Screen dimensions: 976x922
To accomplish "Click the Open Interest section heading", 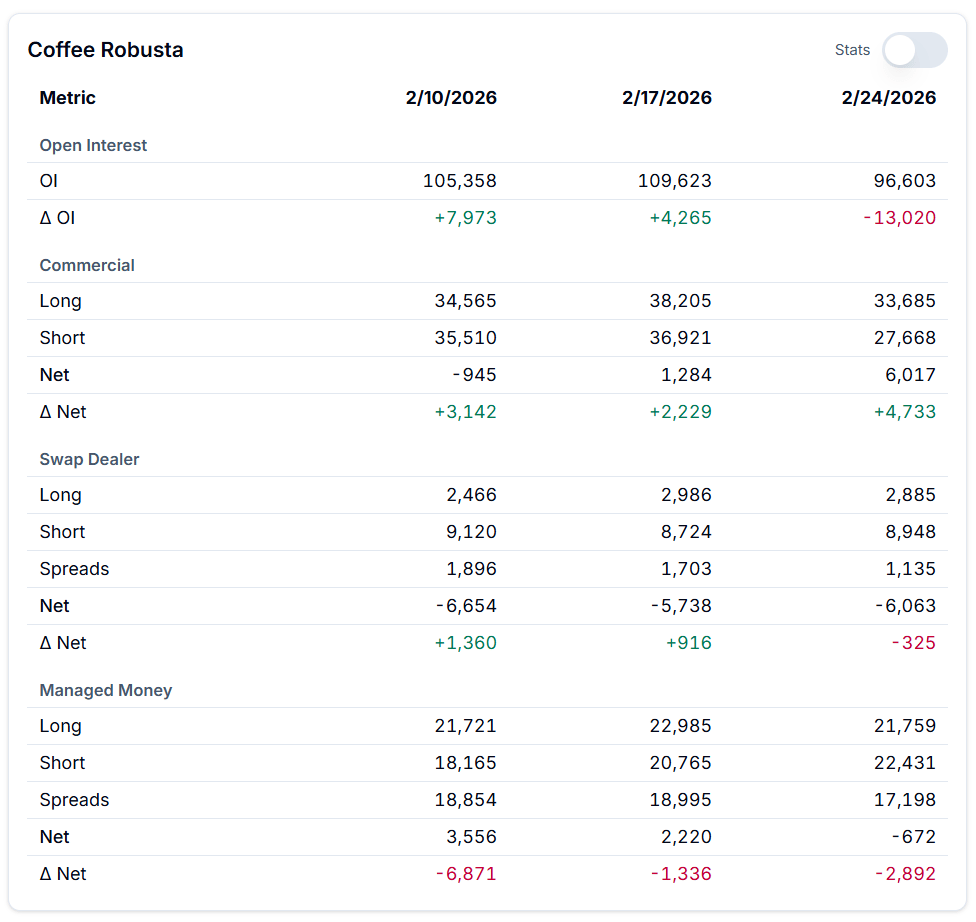I will [x=93, y=146].
